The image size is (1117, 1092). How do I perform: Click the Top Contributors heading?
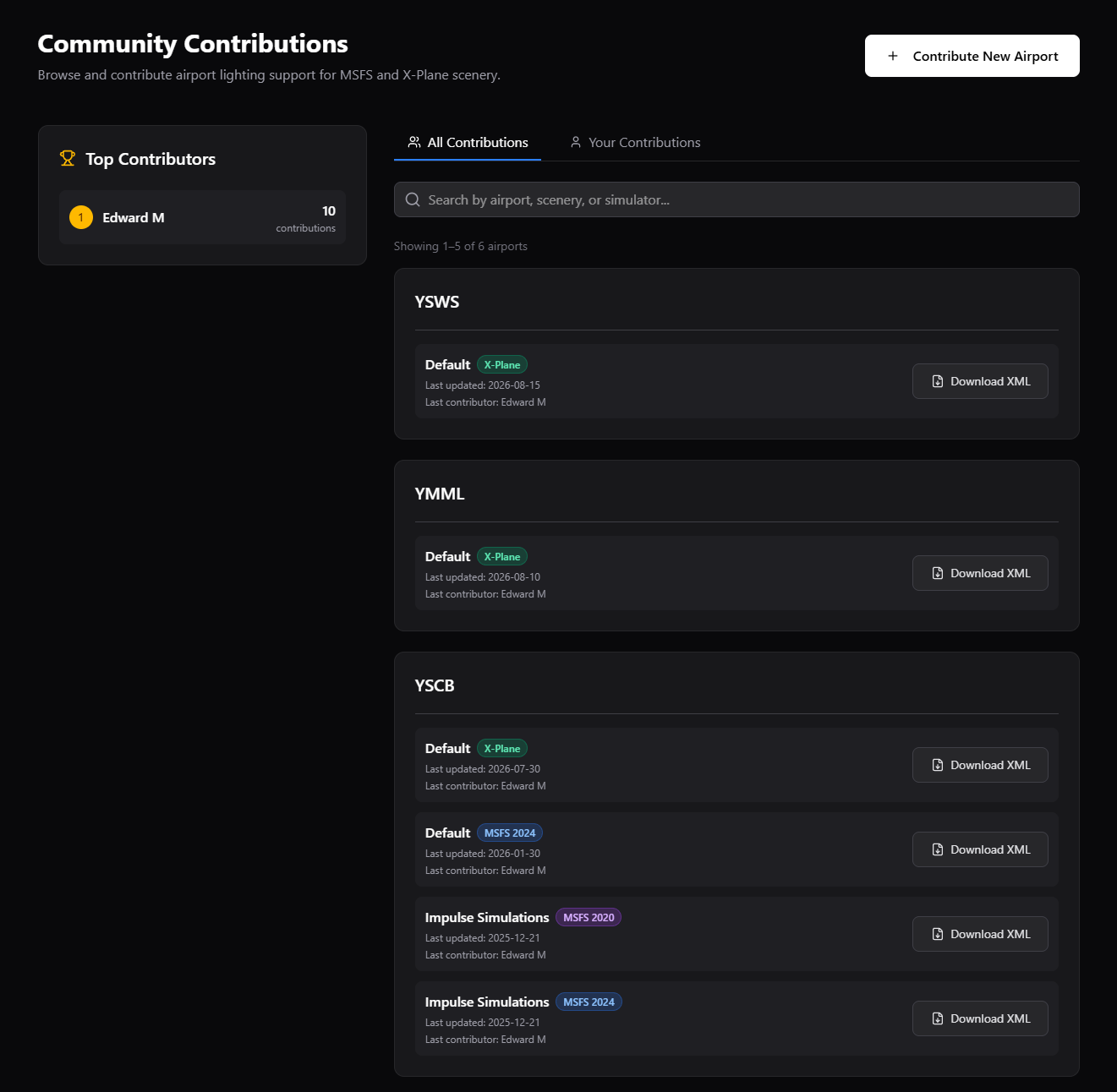pos(151,159)
